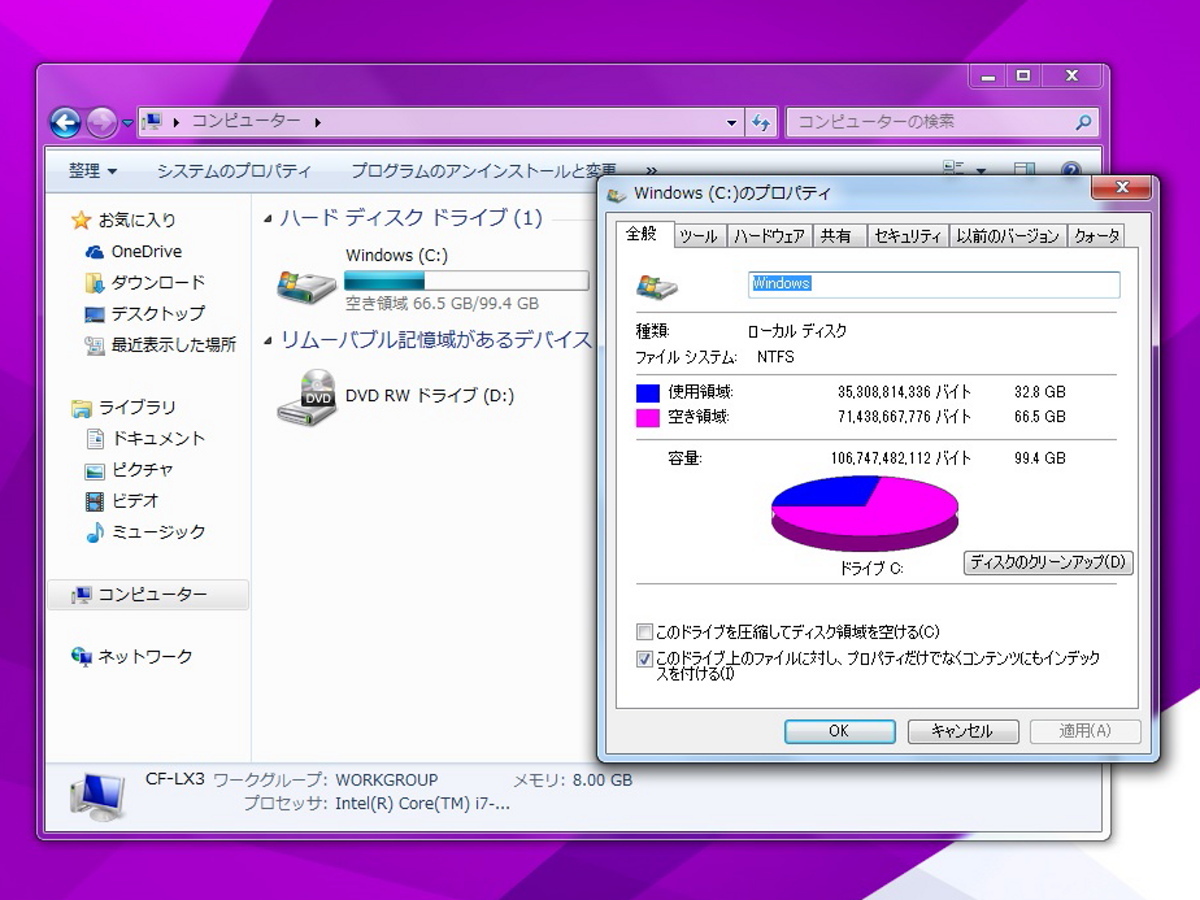Uncheck the index file contents checkbox
This screenshot has width=1200, height=900.
point(645,659)
